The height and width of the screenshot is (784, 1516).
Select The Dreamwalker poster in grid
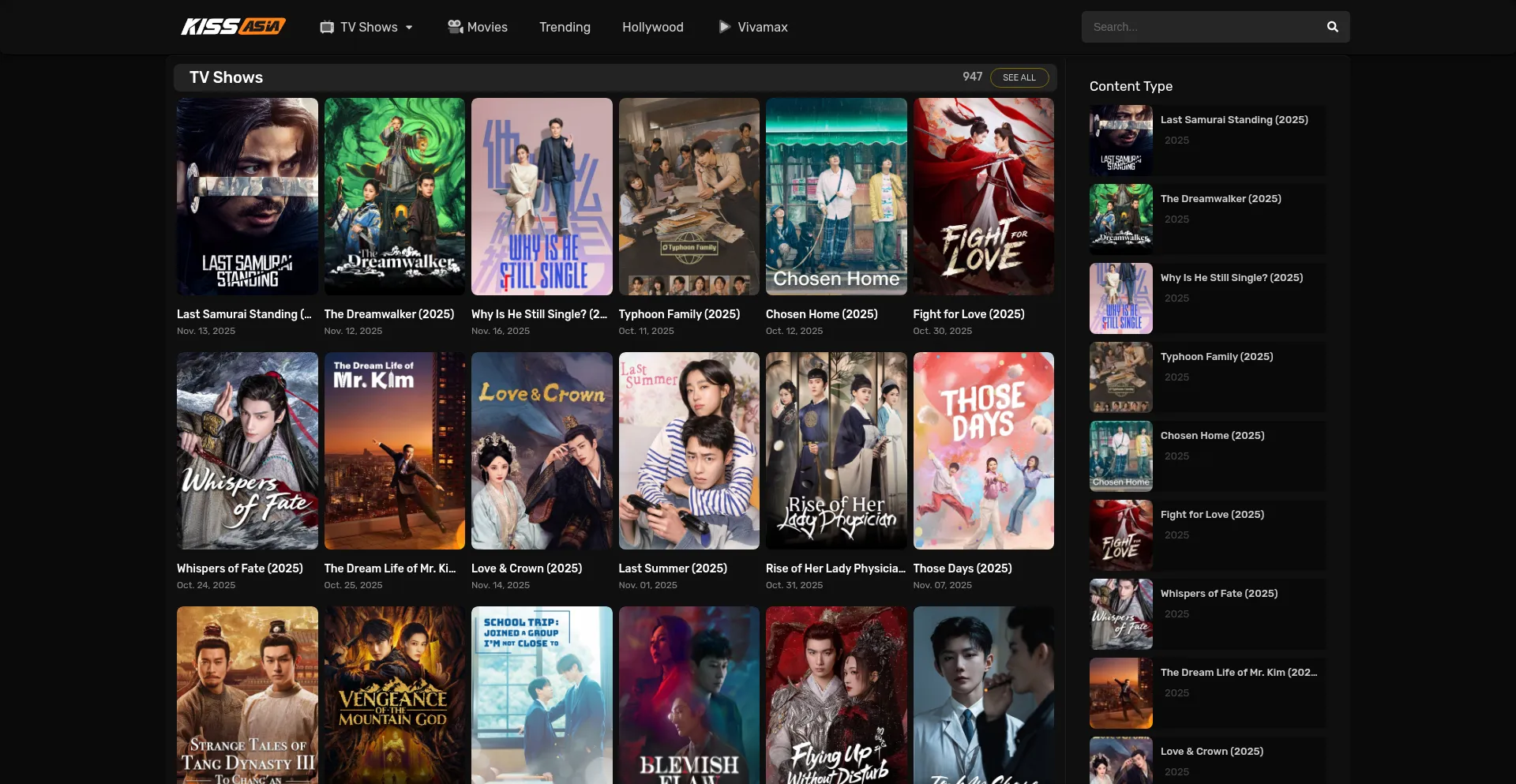point(394,197)
